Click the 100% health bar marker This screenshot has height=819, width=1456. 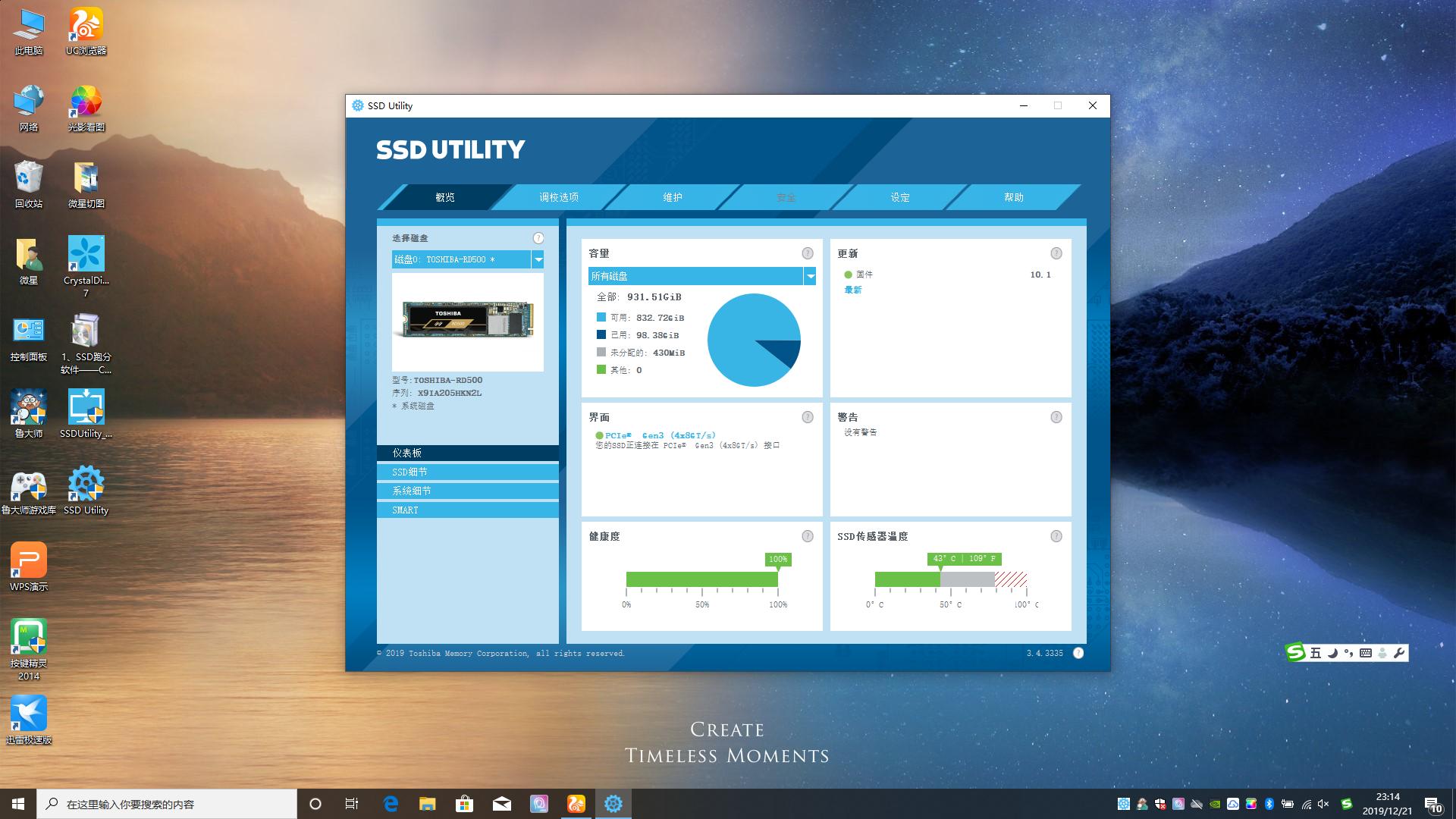point(778,560)
